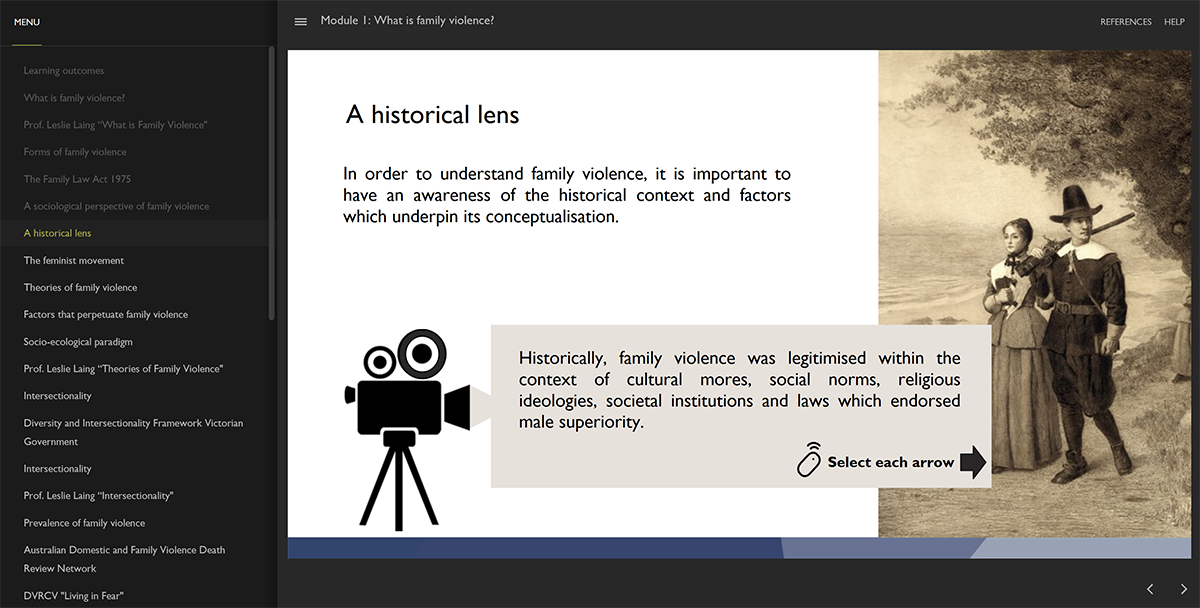1200x608 pixels.
Task: Click the In order to understand family violence paragraph
Action: click(567, 195)
